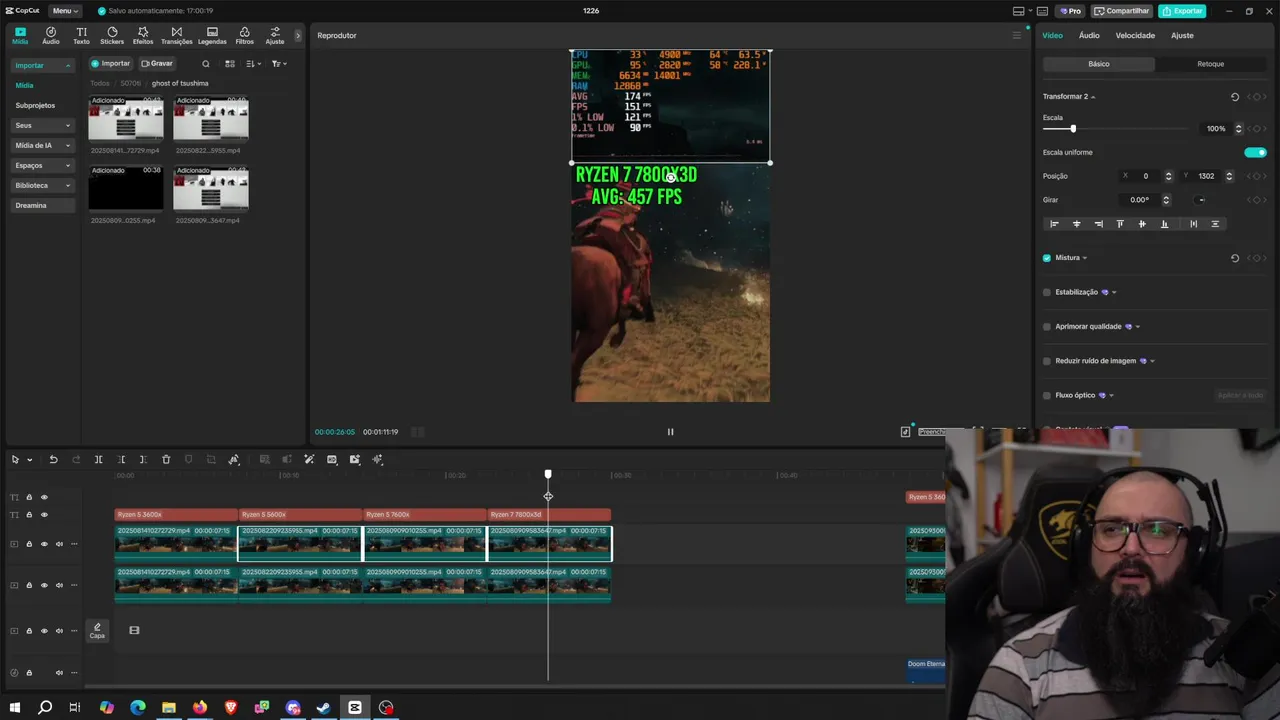Click the media search magnifier icon
Screen dimensions: 1280x720
[x=206, y=64]
